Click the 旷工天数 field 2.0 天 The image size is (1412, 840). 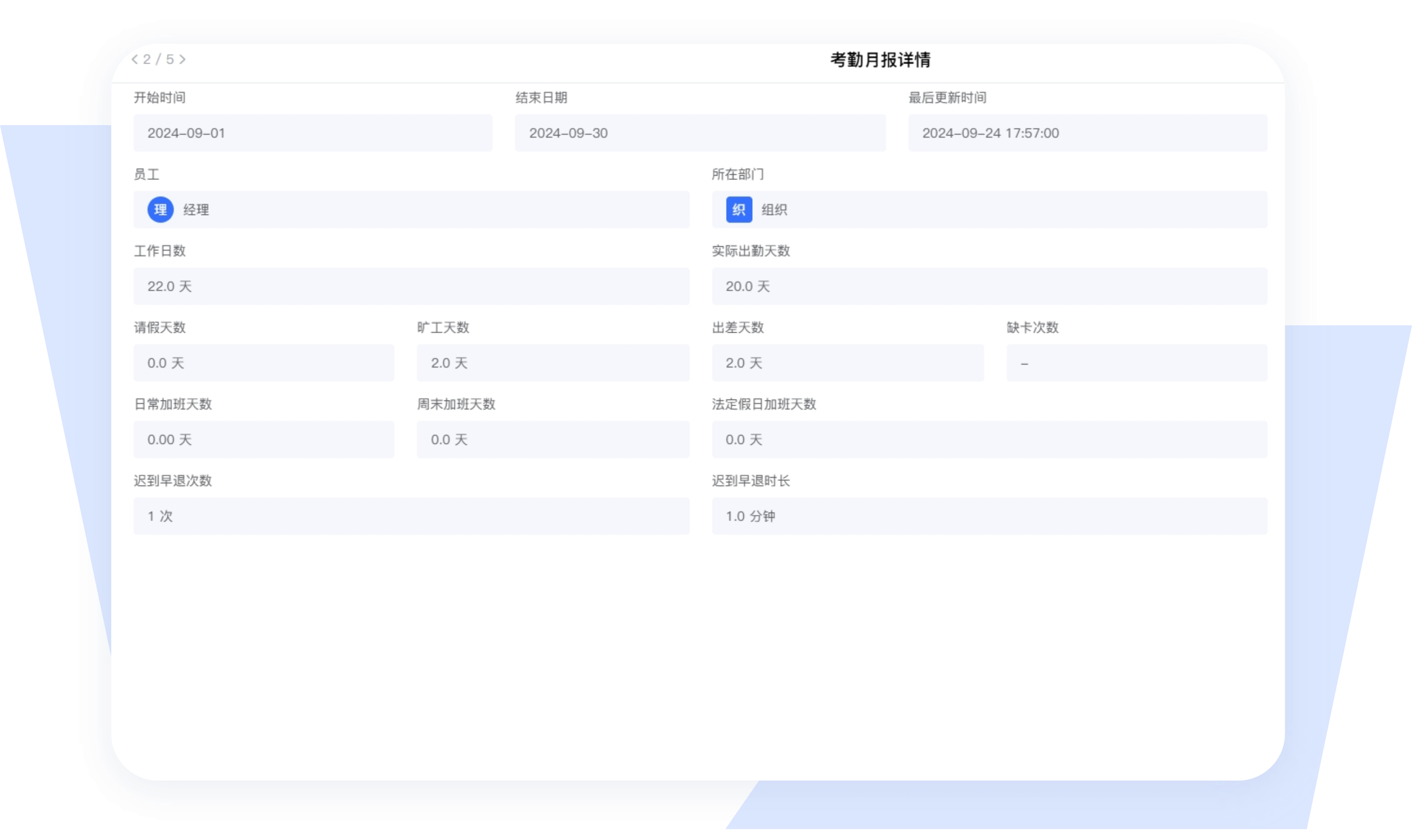pos(553,363)
